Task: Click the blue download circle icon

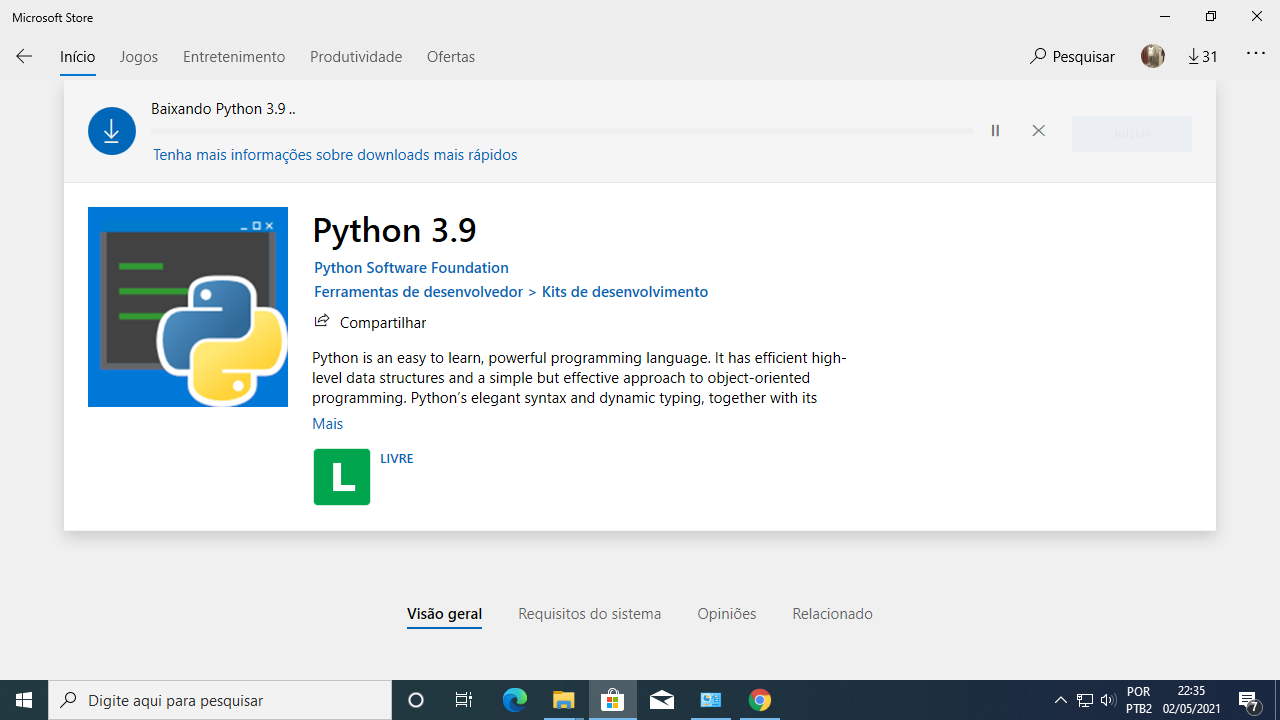Action: (x=112, y=131)
